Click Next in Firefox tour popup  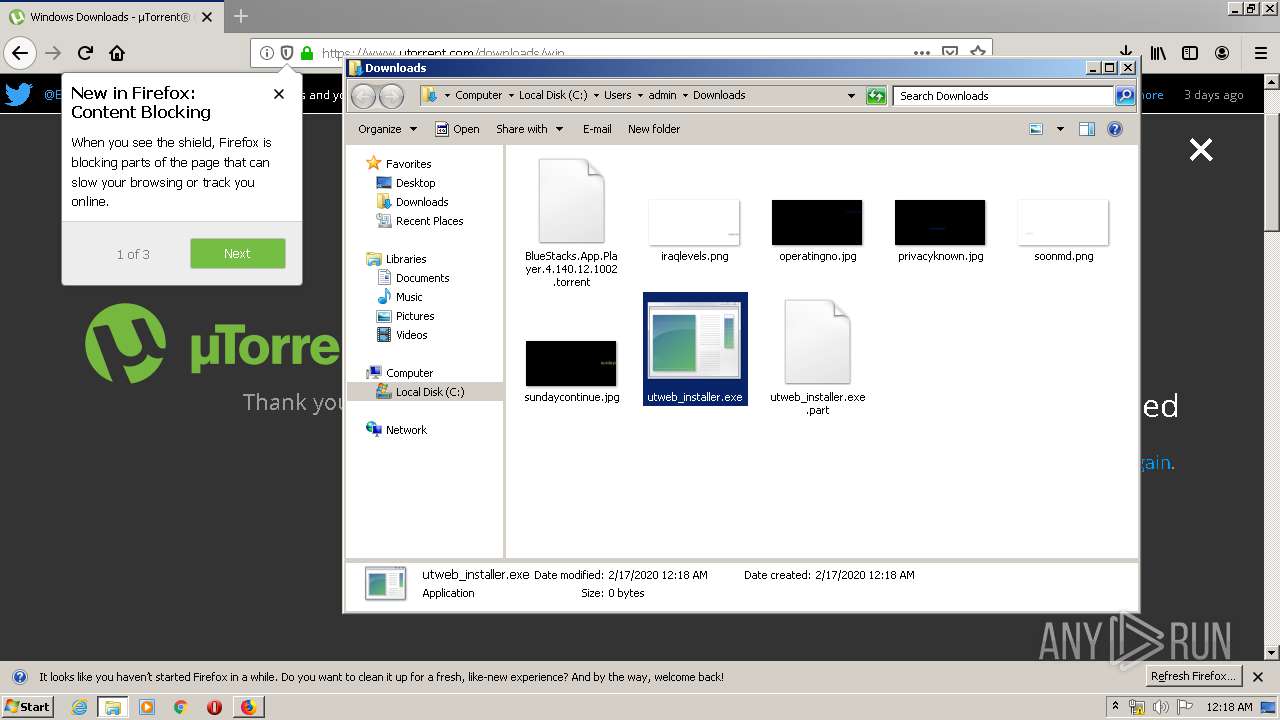(x=237, y=253)
